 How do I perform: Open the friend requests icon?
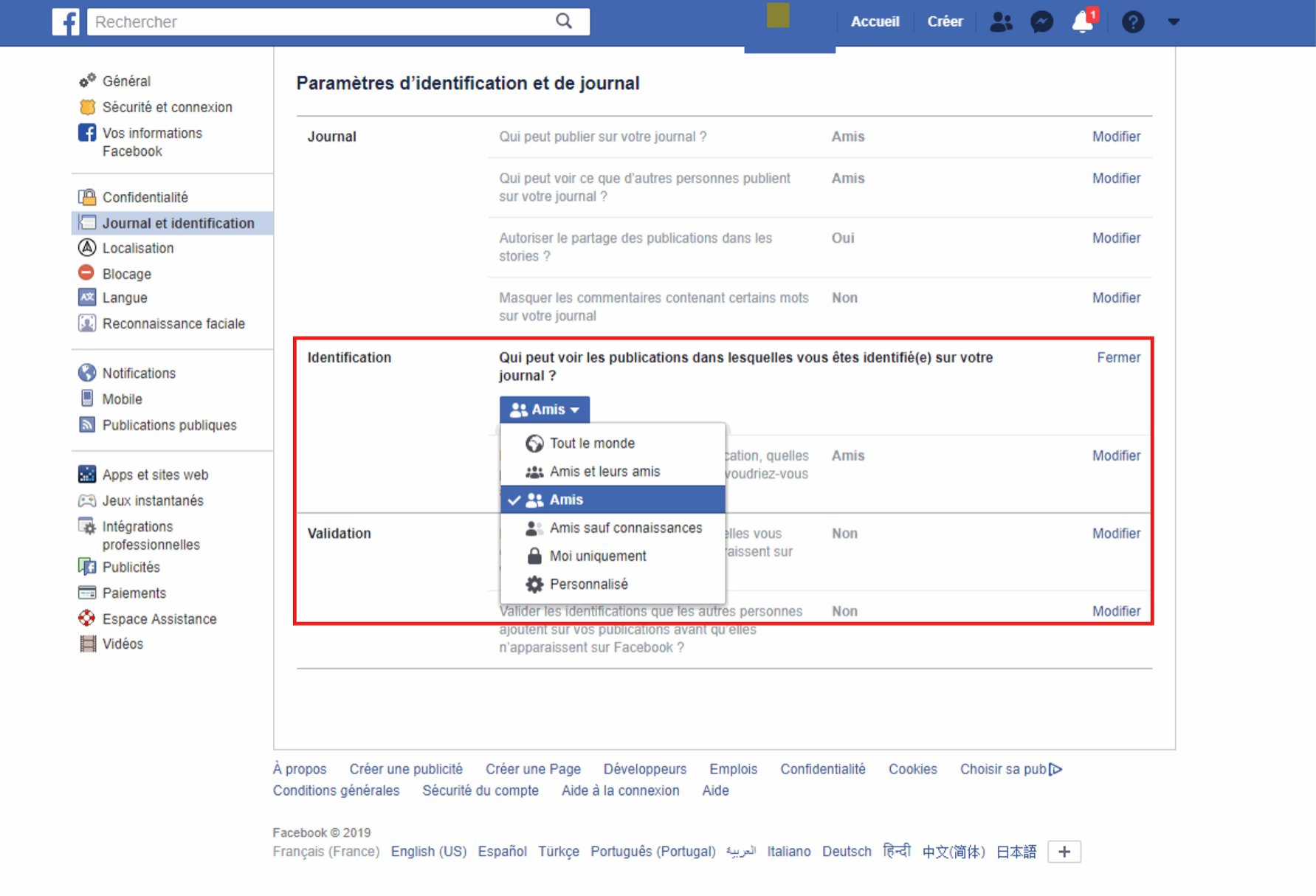click(x=1001, y=21)
